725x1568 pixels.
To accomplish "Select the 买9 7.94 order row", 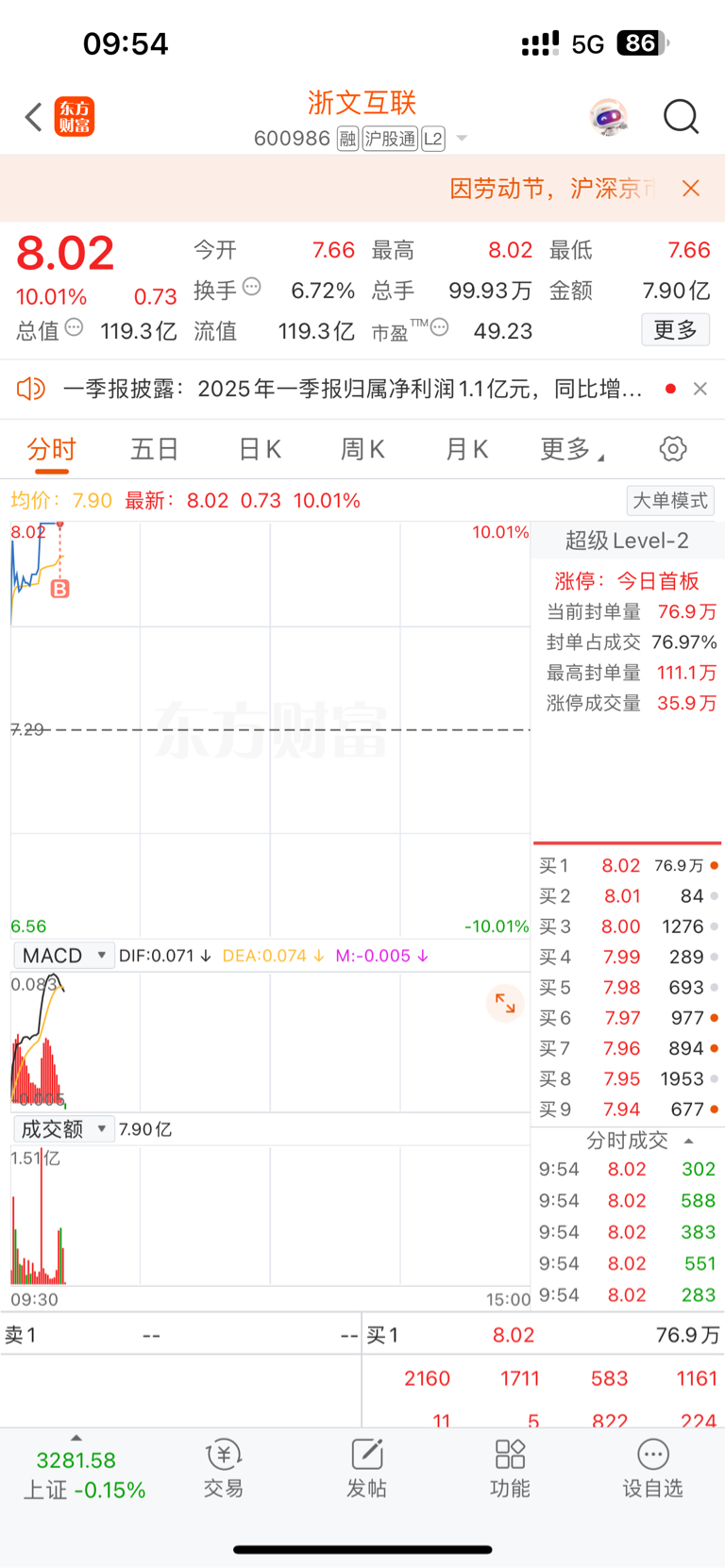I will tap(628, 1109).
